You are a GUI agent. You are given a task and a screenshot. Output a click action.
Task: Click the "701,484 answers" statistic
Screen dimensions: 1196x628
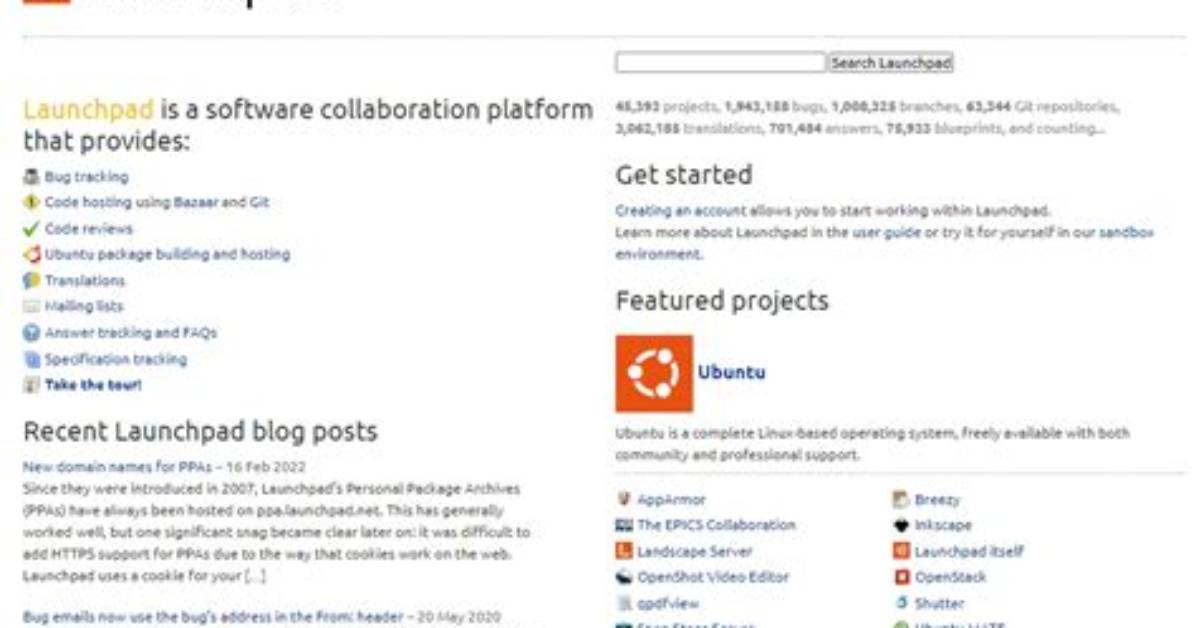pos(823,128)
